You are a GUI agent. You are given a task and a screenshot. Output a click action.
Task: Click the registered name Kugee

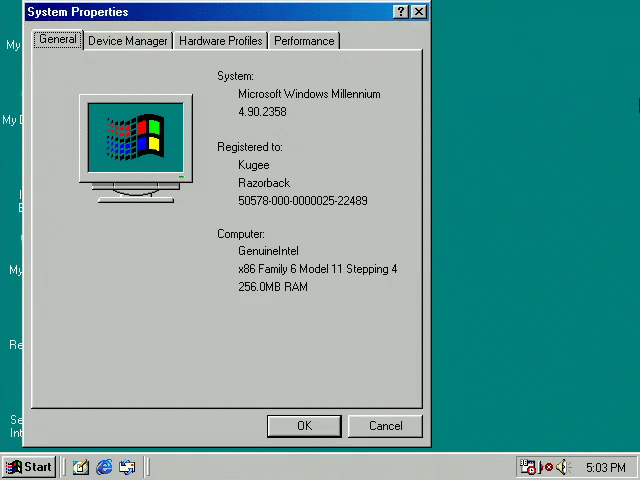click(x=253, y=165)
